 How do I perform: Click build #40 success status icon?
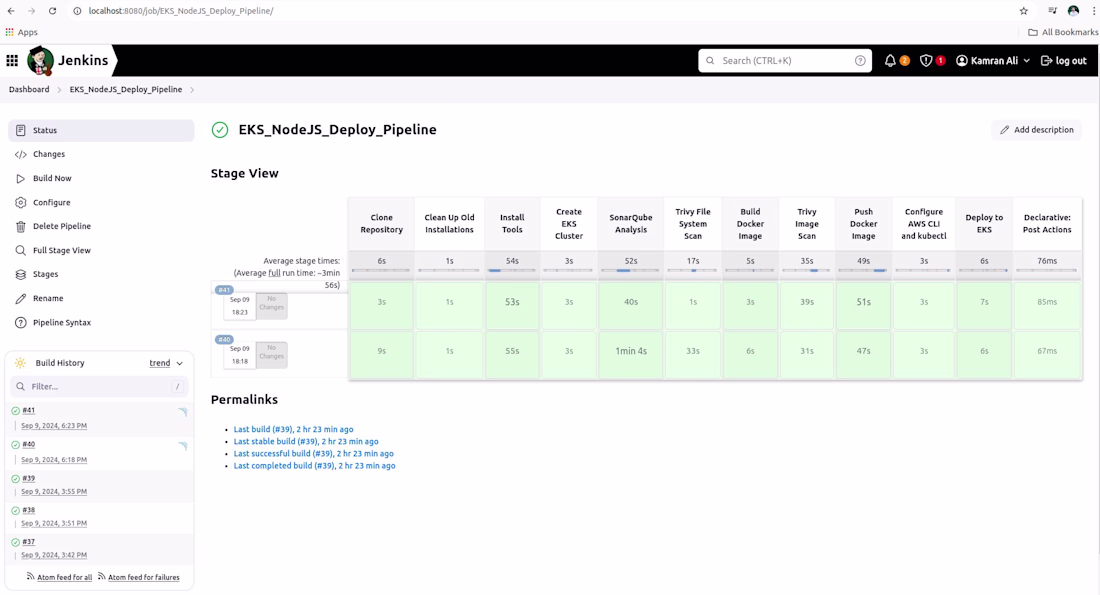tap(15, 445)
